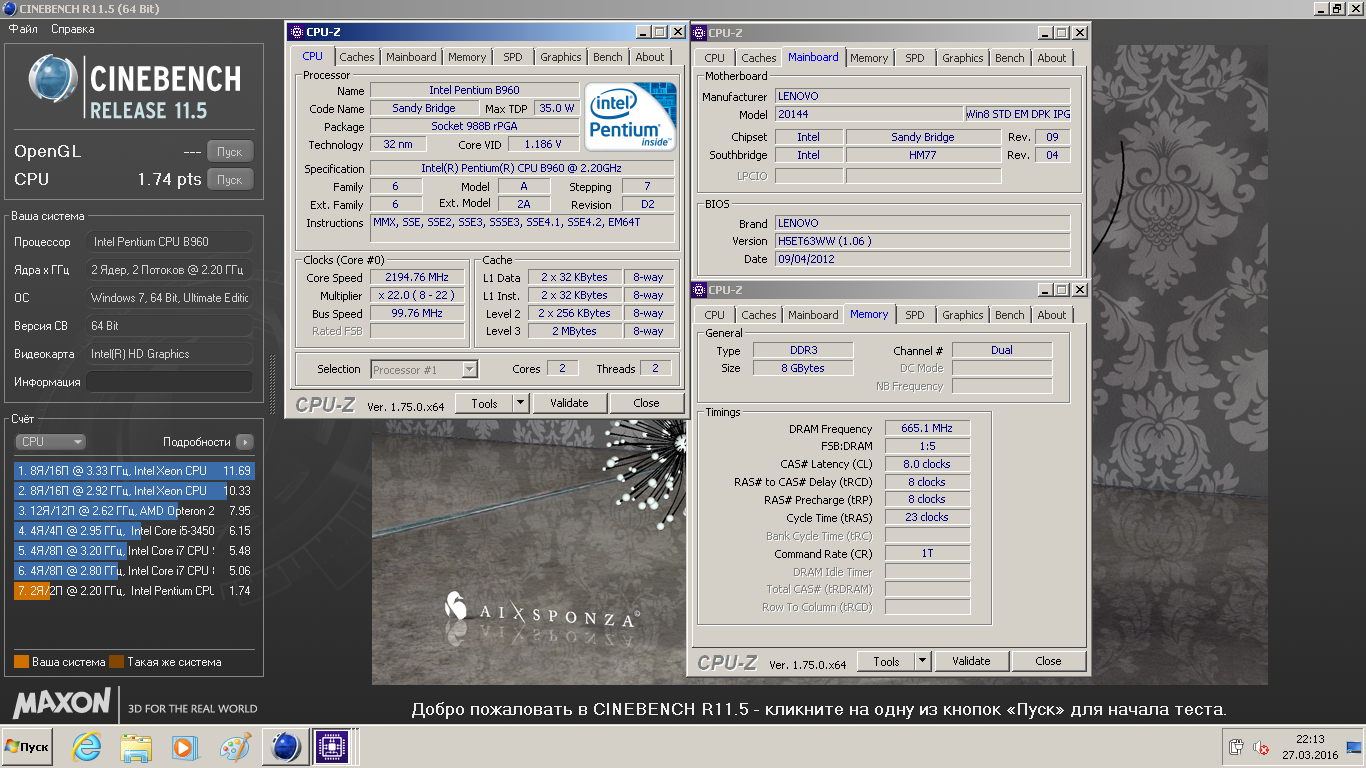Open Windows Explorer folder on taskbar
The image size is (1366, 768).
(x=135, y=747)
